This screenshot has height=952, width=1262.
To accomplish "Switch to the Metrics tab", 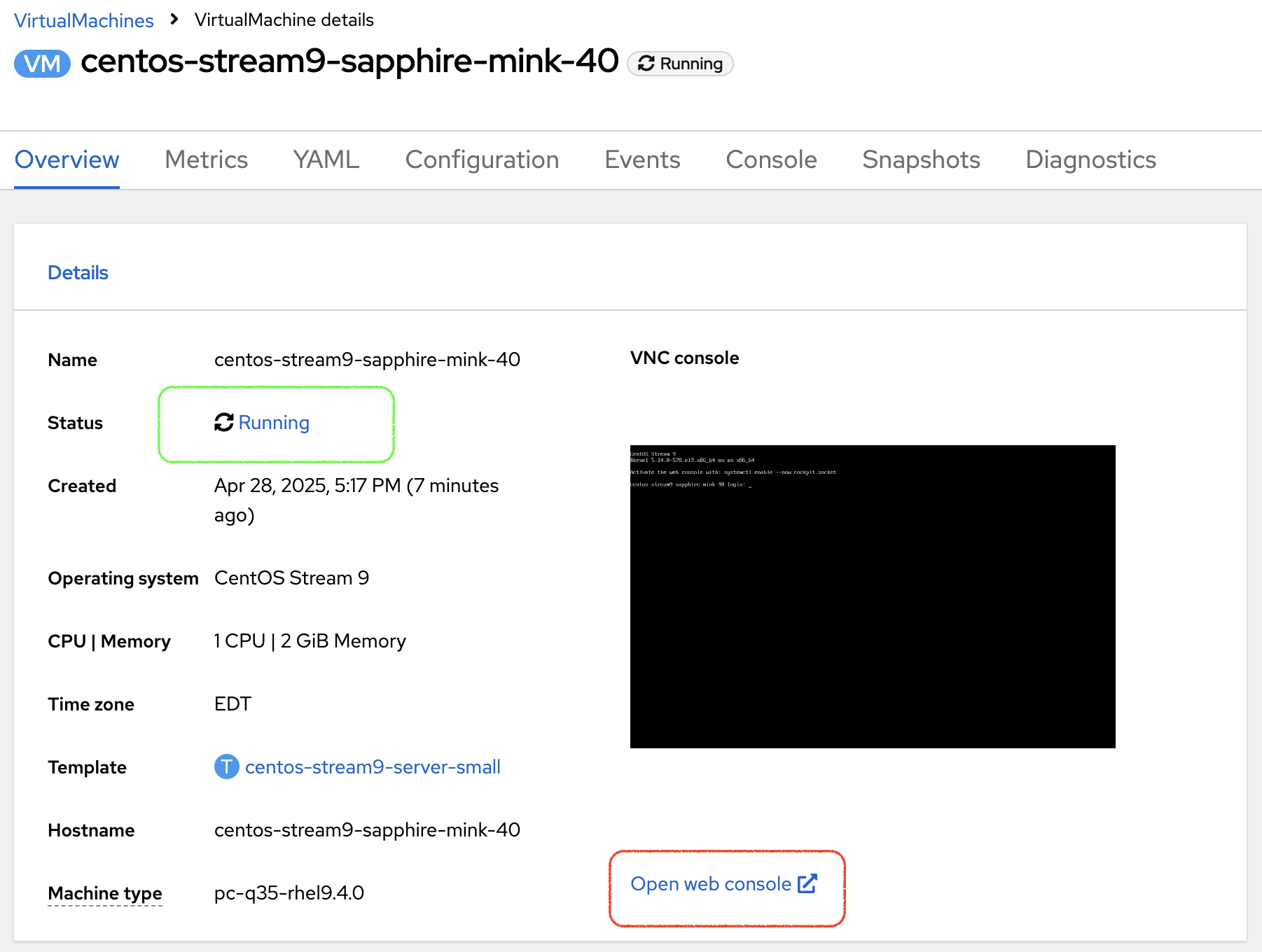I will point(206,160).
